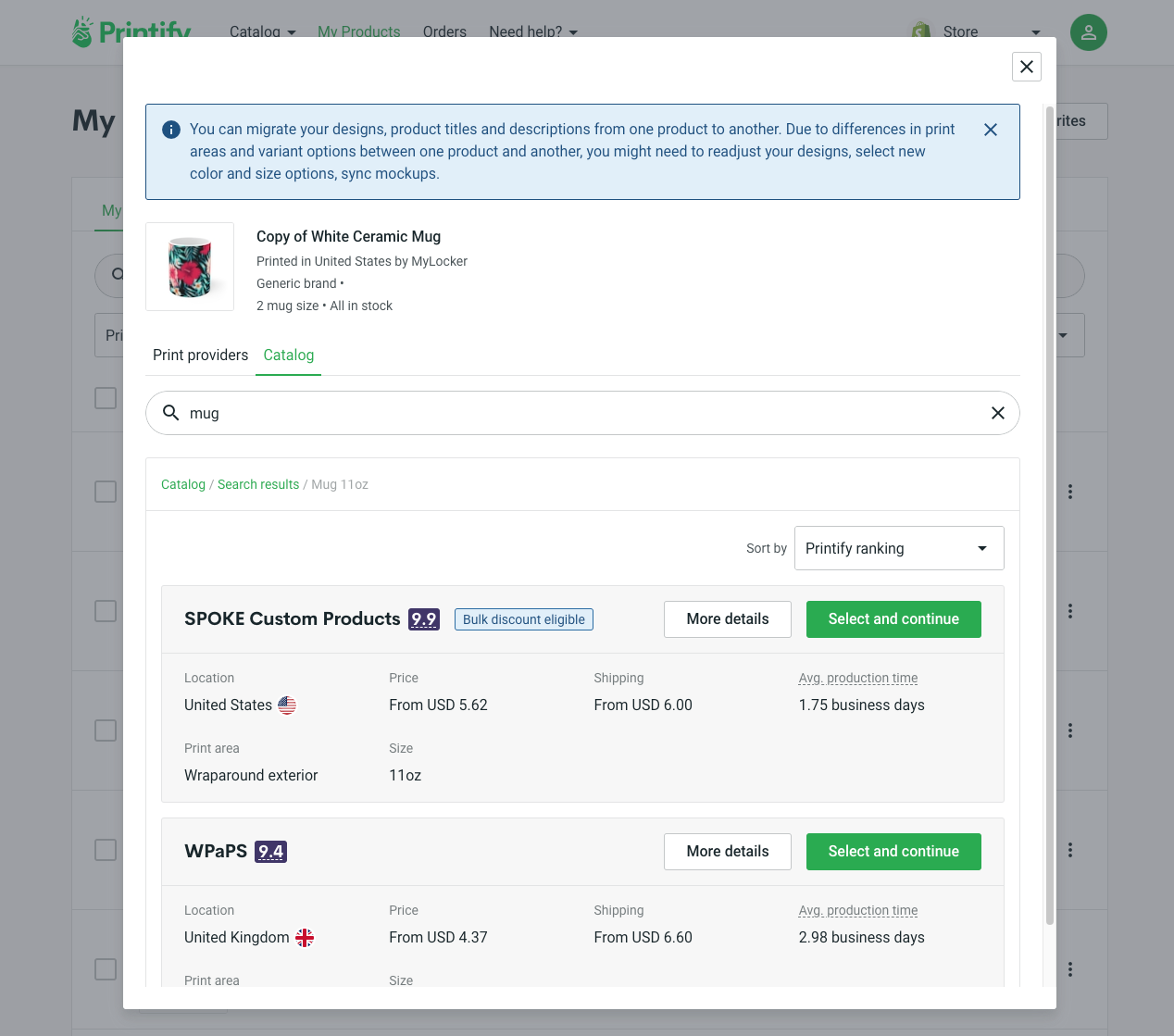
Task: Click the mug product thumbnail
Action: [190, 267]
